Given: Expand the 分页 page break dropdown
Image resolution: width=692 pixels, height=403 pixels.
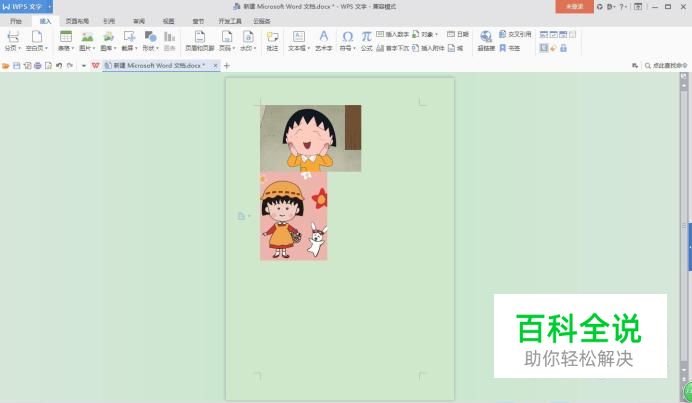Looking at the screenshot, I should 19,49.
